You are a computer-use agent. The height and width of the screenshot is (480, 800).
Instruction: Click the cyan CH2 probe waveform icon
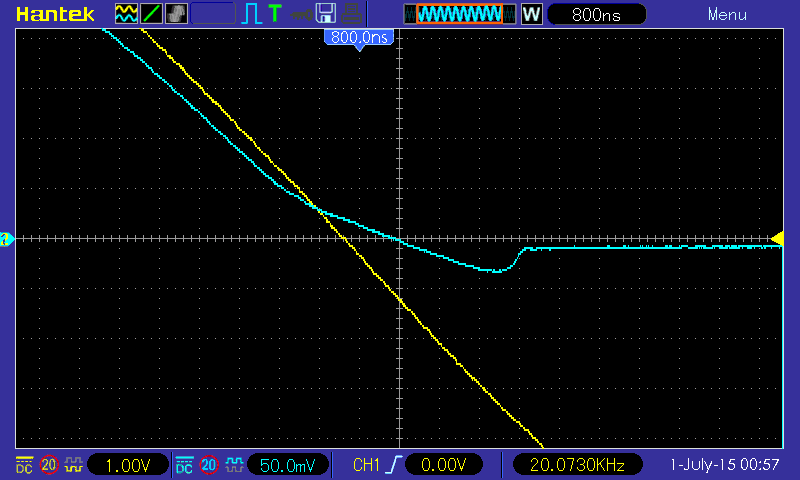point(234,465)
